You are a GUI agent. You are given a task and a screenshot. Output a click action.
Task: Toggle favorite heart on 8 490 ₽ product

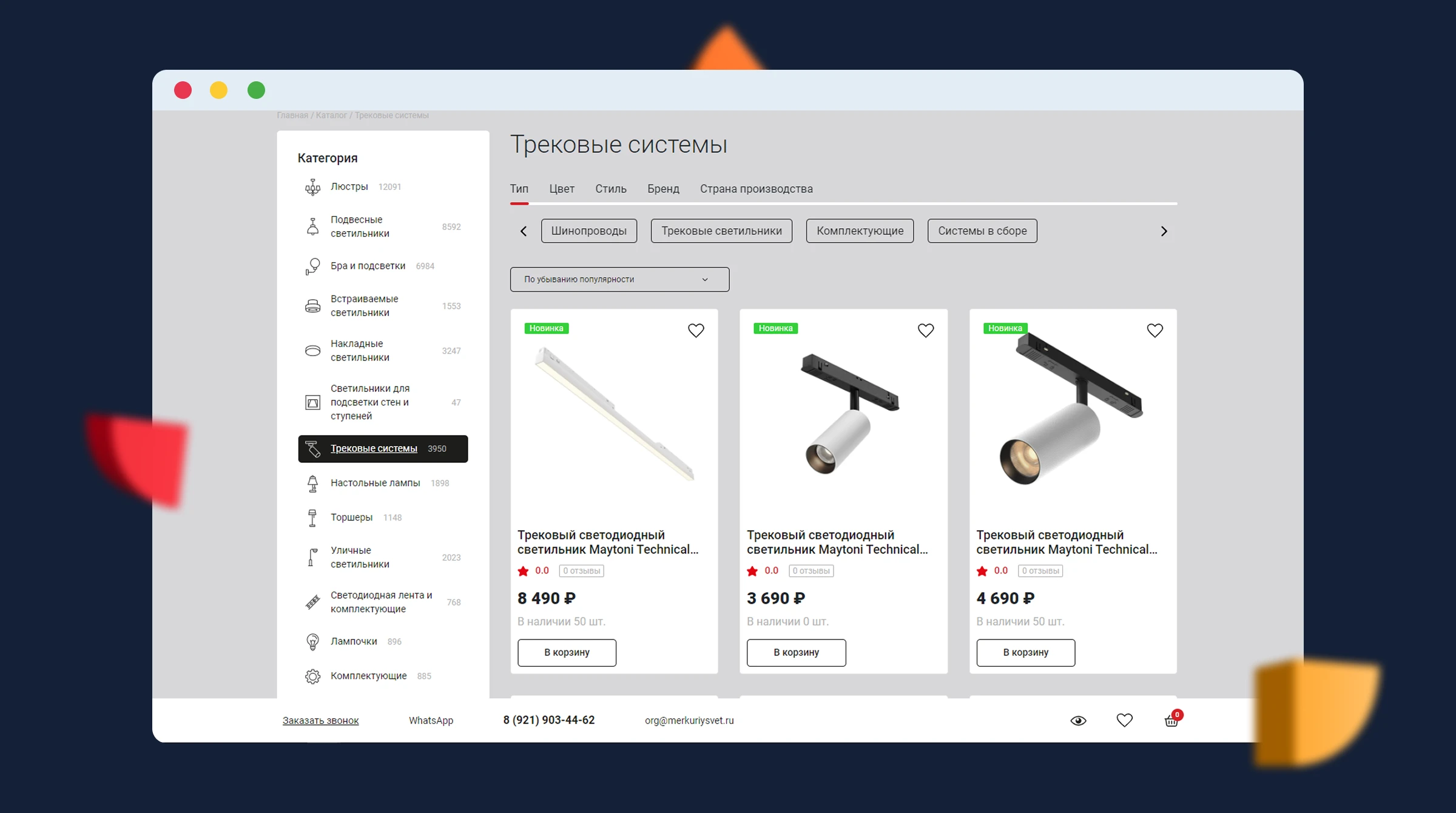tap(696, 331)
